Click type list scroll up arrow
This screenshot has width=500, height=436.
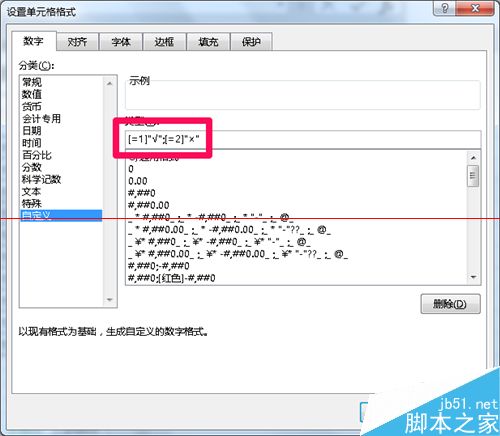[x=473, y=157]
